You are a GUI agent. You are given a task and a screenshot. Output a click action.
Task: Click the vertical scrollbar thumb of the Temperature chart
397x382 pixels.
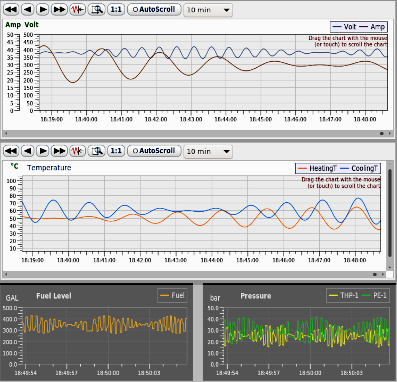(x=390, y=213)
